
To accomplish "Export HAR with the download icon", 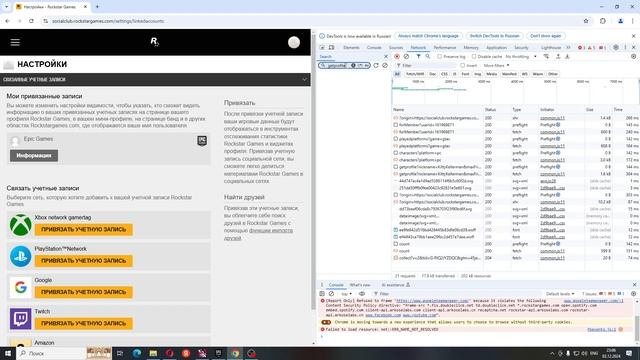I will pyautogui.click(x=567, y=57).
